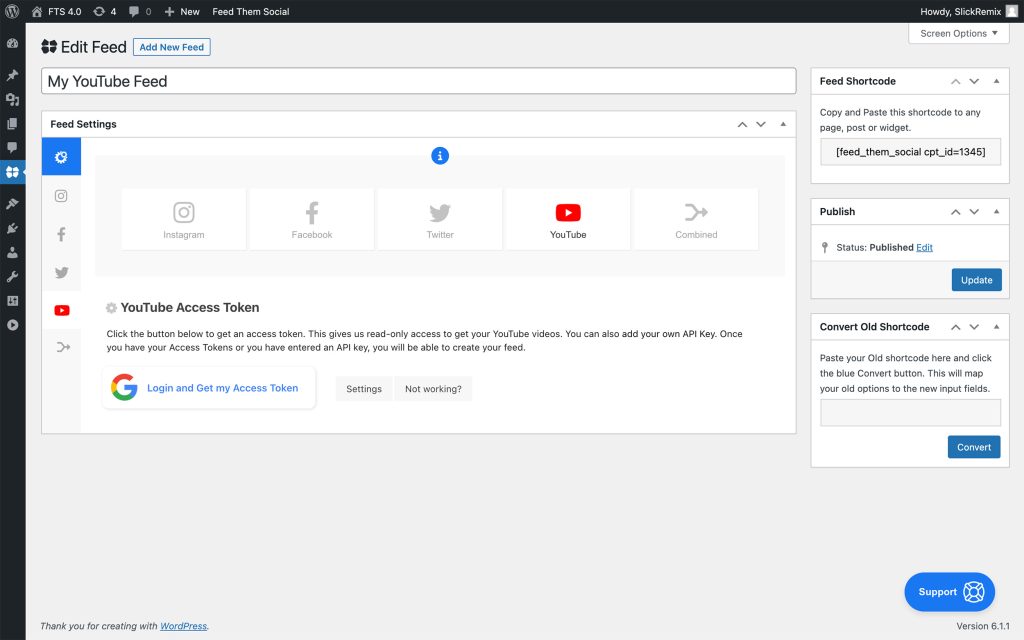This screenshot has height=640, width=1024.
Task: Open Howdy, SlickRemix account menu
Action: (x=968, y=11)
